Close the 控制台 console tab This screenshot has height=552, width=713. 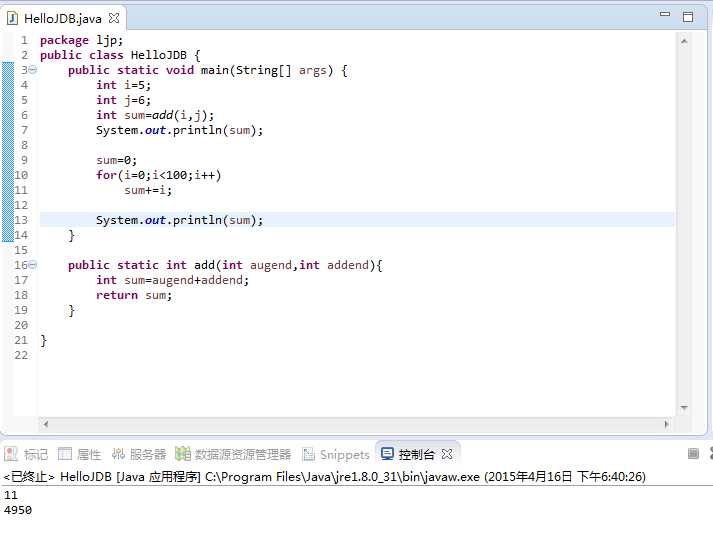[447, 454]
